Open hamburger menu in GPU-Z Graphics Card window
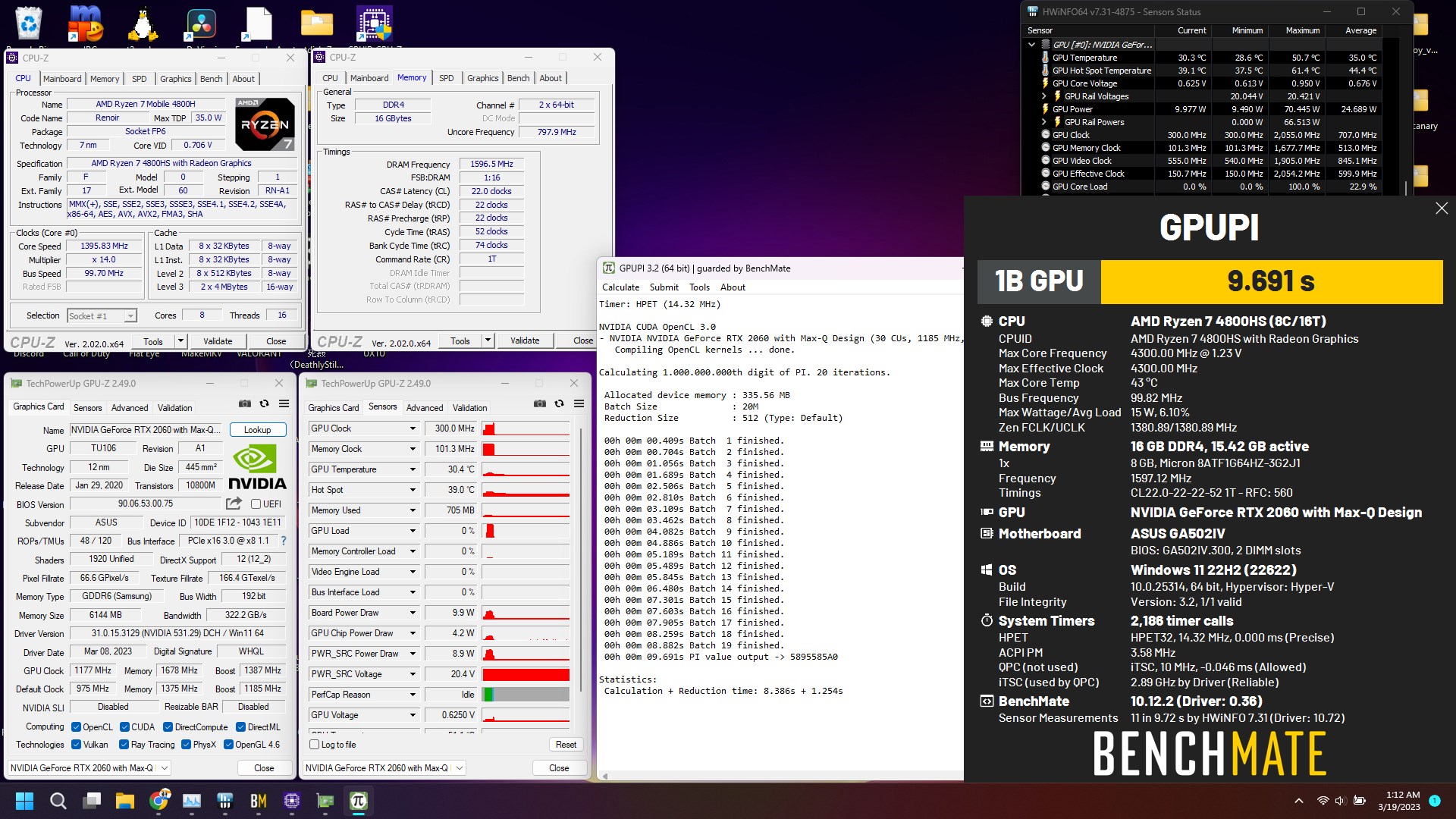 click(x=284, y=403)
